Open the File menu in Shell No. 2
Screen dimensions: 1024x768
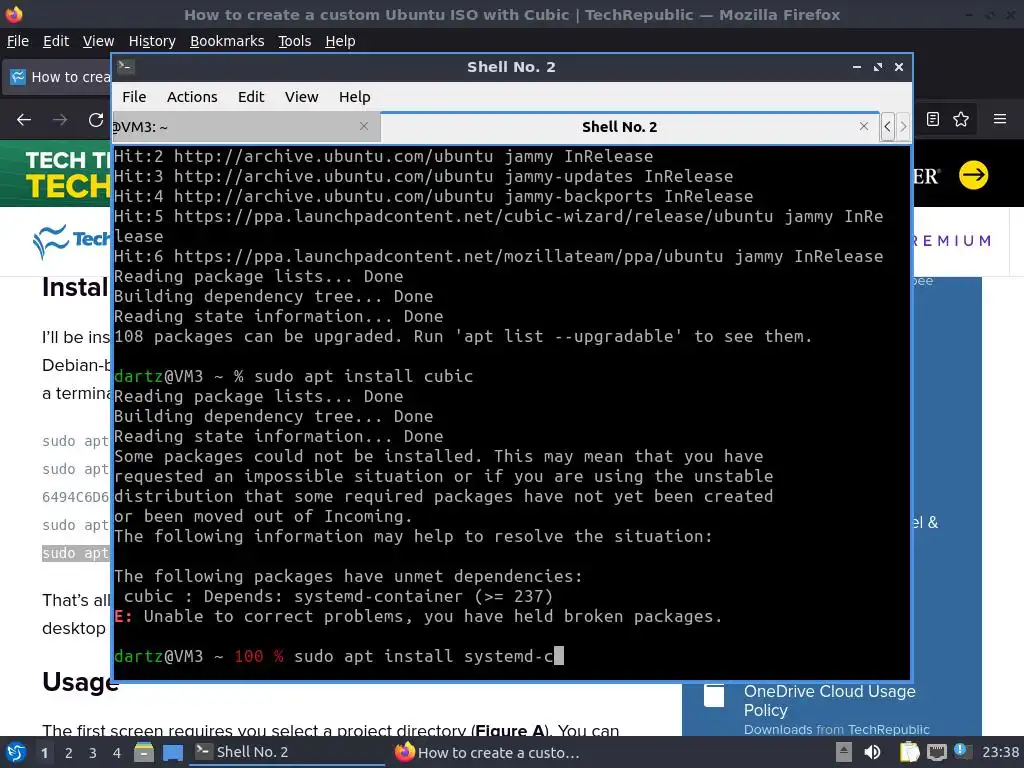[x=134, y=97]
